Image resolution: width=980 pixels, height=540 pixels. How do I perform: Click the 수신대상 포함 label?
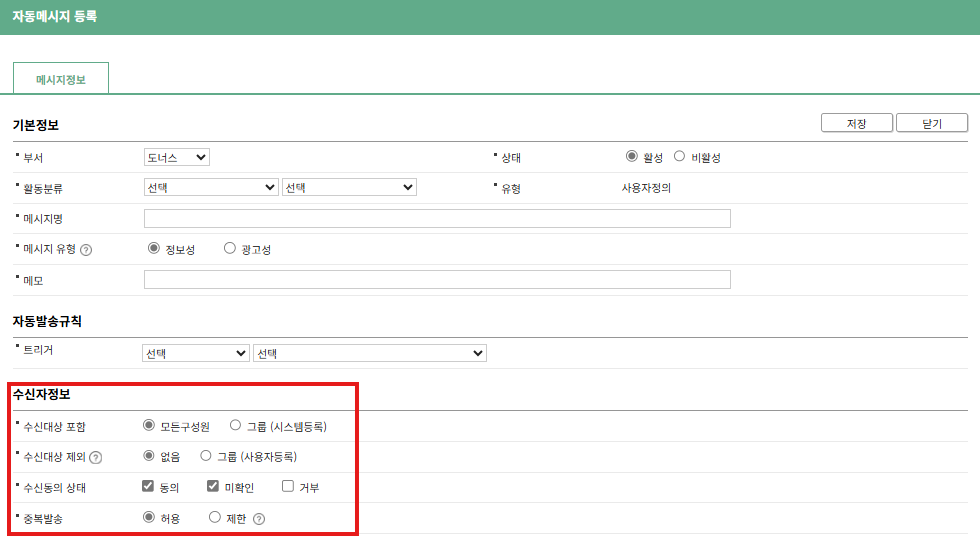coord(54,427)
